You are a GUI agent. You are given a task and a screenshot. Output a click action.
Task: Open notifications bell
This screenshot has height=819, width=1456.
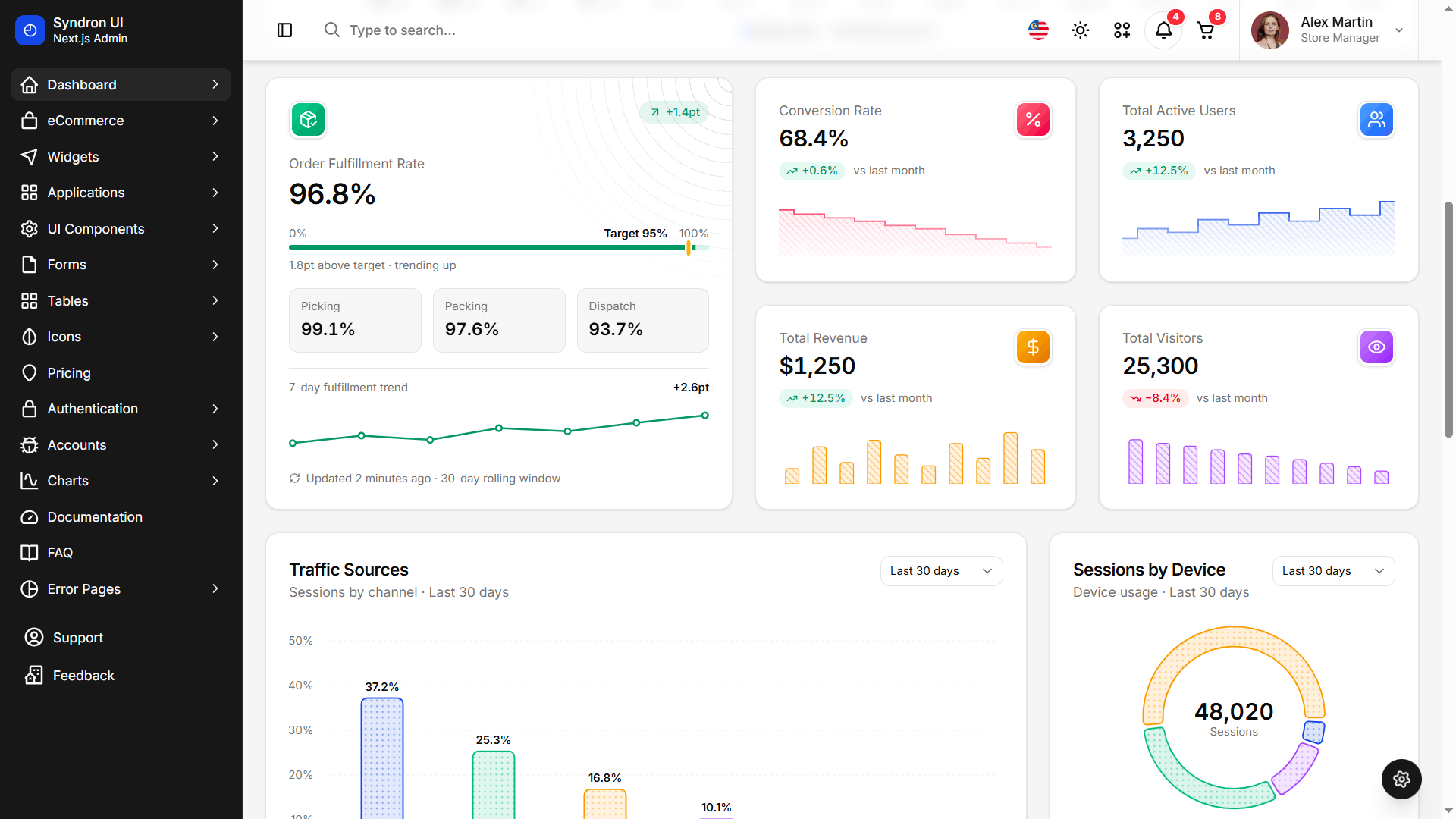pos(1163,30)
